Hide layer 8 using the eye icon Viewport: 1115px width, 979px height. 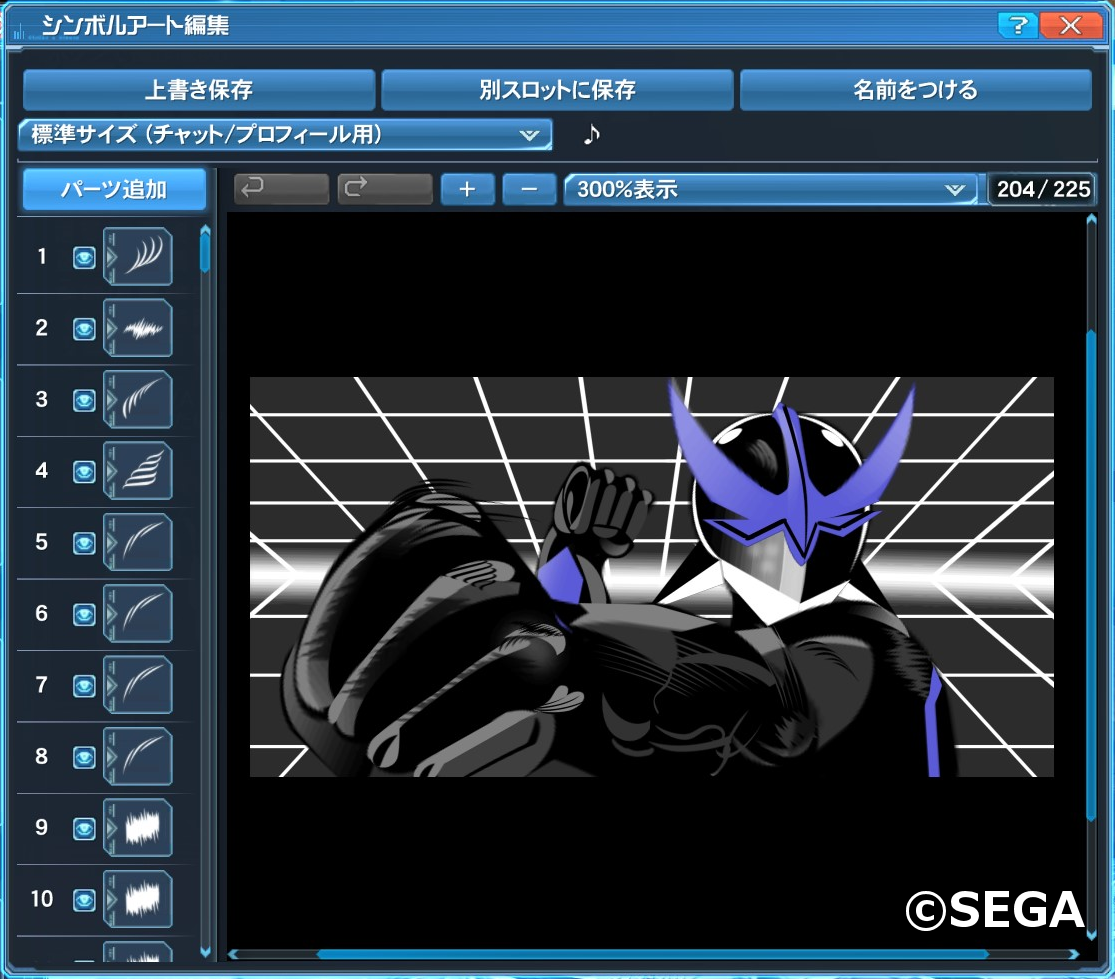[84, 757]
